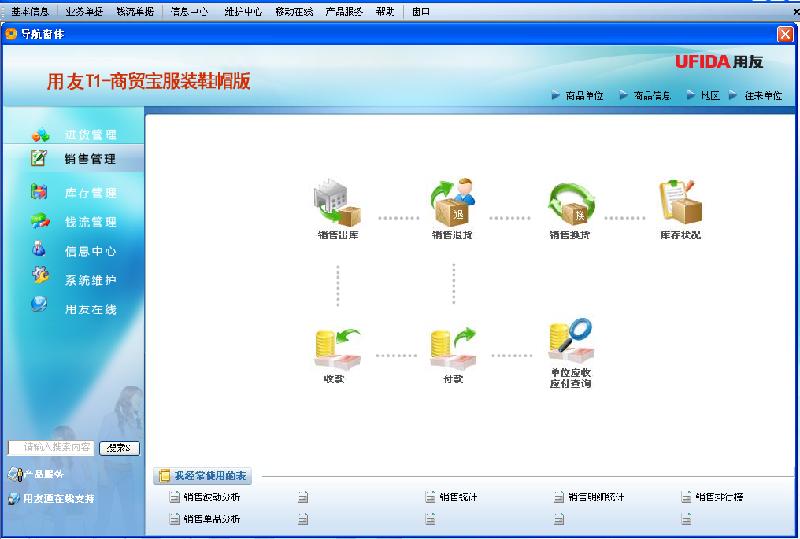Open the 钱流单据 menu
800x539 pixels.
(135, 11)
